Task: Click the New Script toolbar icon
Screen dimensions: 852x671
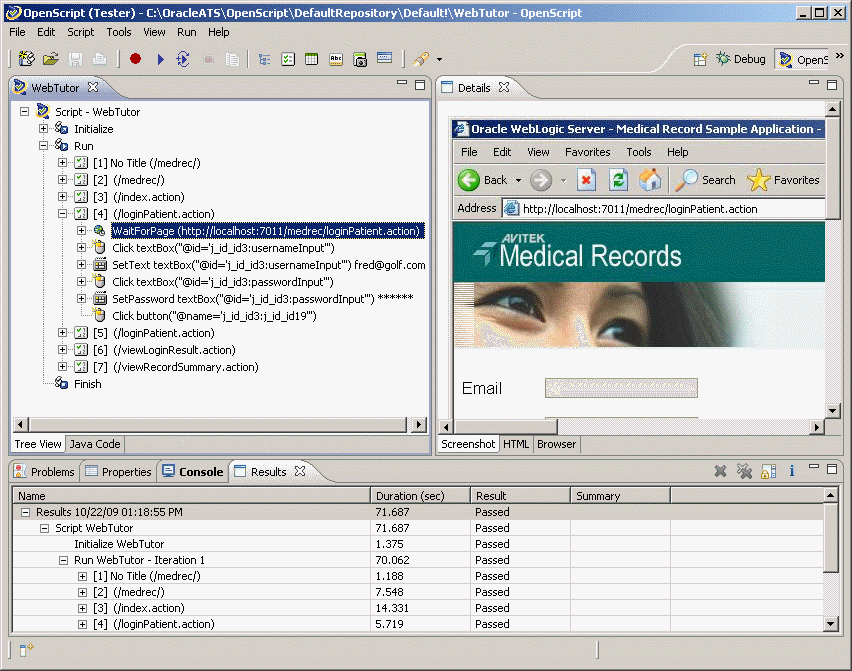Action: [x=26, y=60]
